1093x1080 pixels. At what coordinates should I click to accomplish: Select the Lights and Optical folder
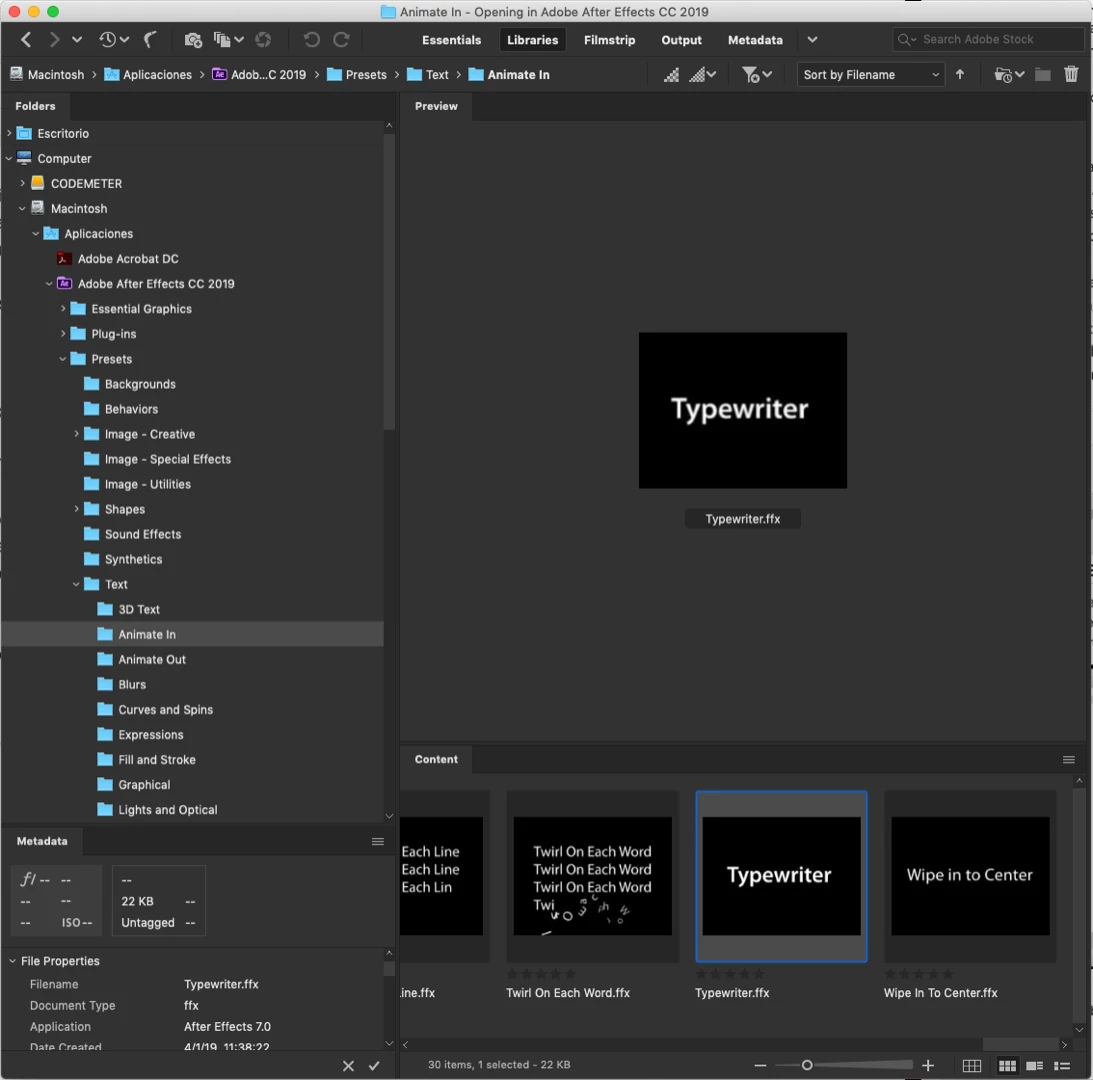[167, 810]
